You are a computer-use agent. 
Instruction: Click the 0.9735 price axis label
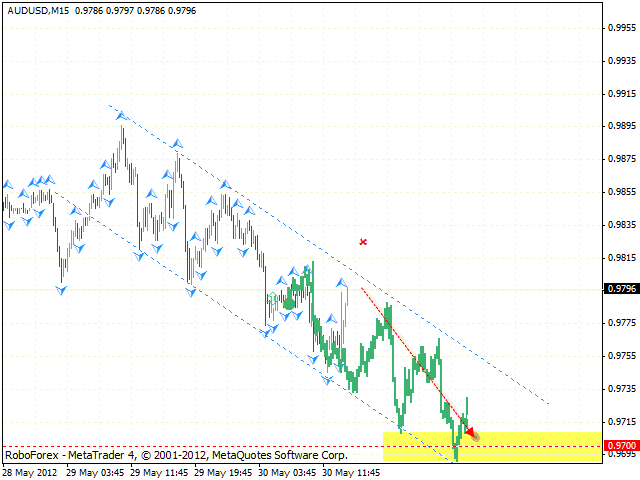tap(620, 388)
